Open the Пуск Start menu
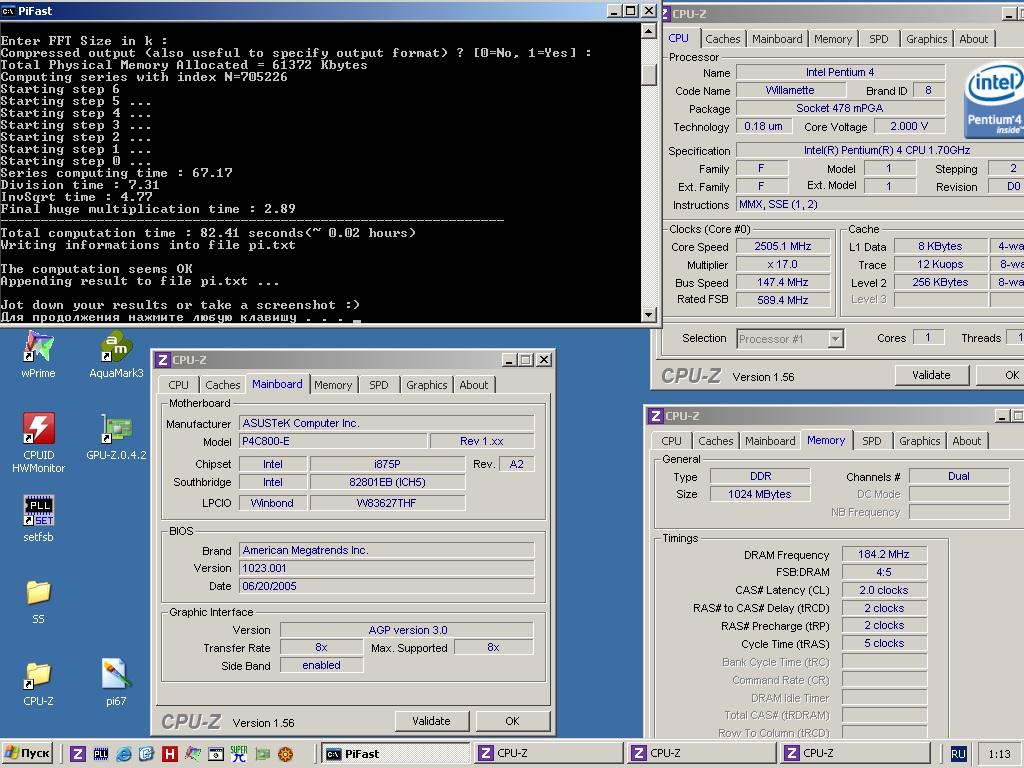The image size is (1024, 768). click(x=28, y=754)
